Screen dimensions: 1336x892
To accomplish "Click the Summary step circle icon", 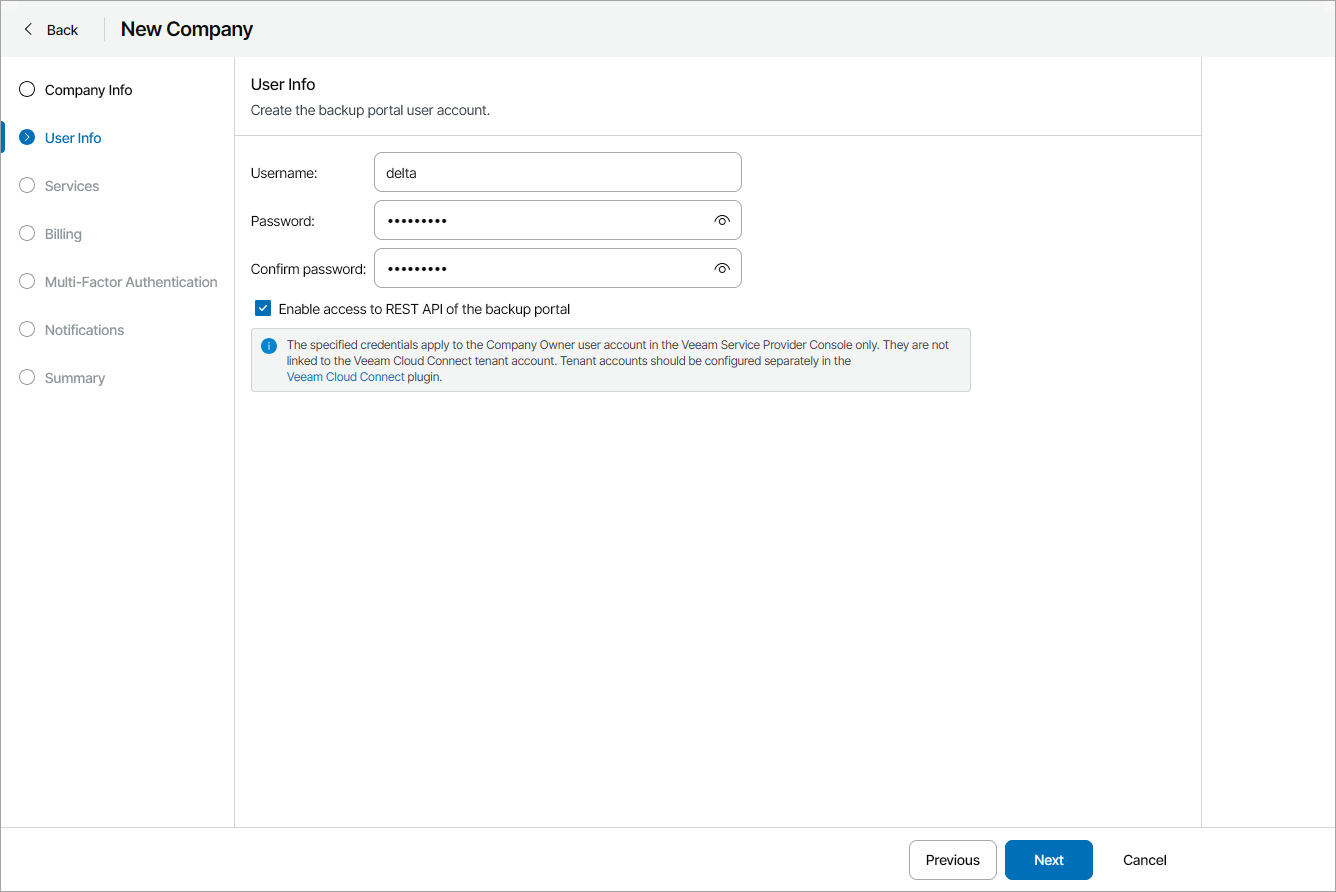I will [27, 378].
